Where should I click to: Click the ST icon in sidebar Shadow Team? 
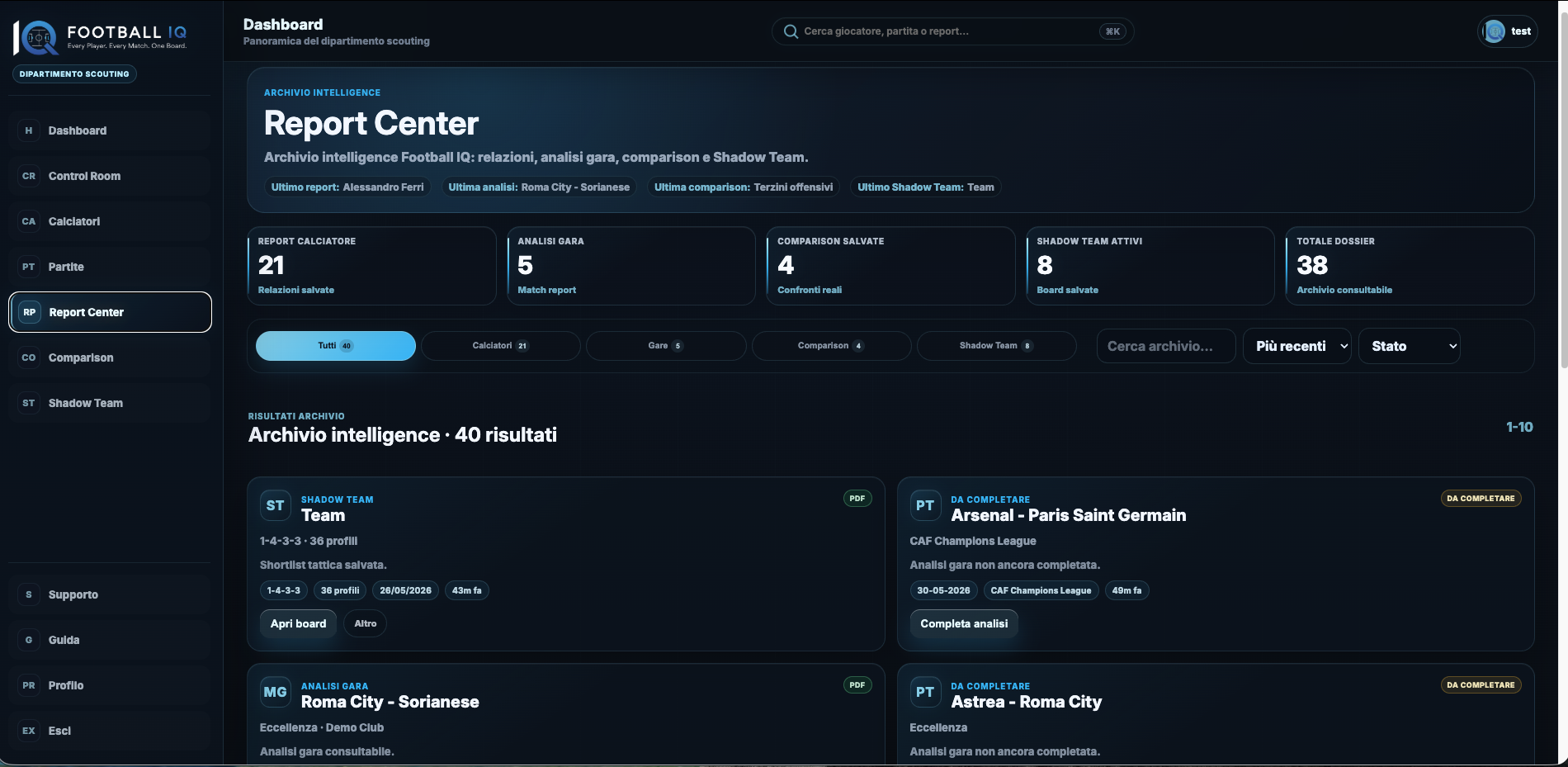pos(29,403)
